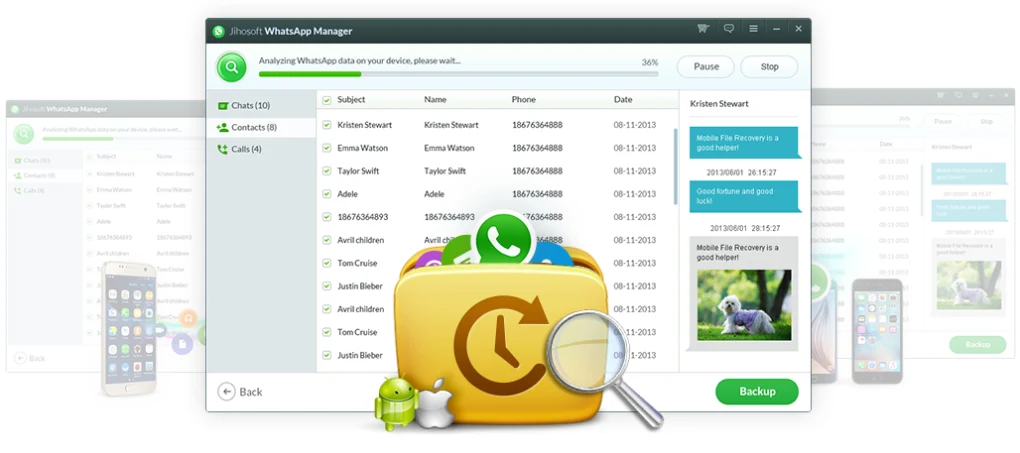Screen dimensions: 1020x453
Task: Click the Android robot icon
Action: [x=393, y=401]
